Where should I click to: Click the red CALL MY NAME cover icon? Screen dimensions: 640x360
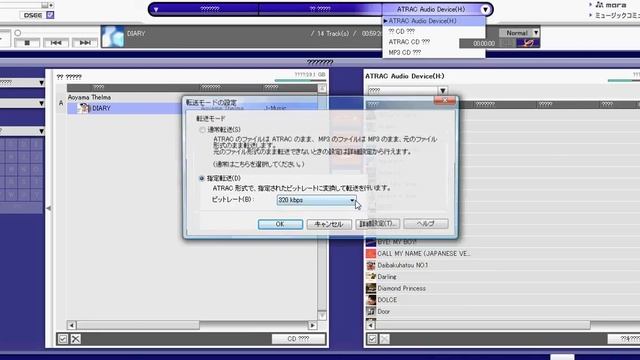pyautogui.click(x=371, y=253)
